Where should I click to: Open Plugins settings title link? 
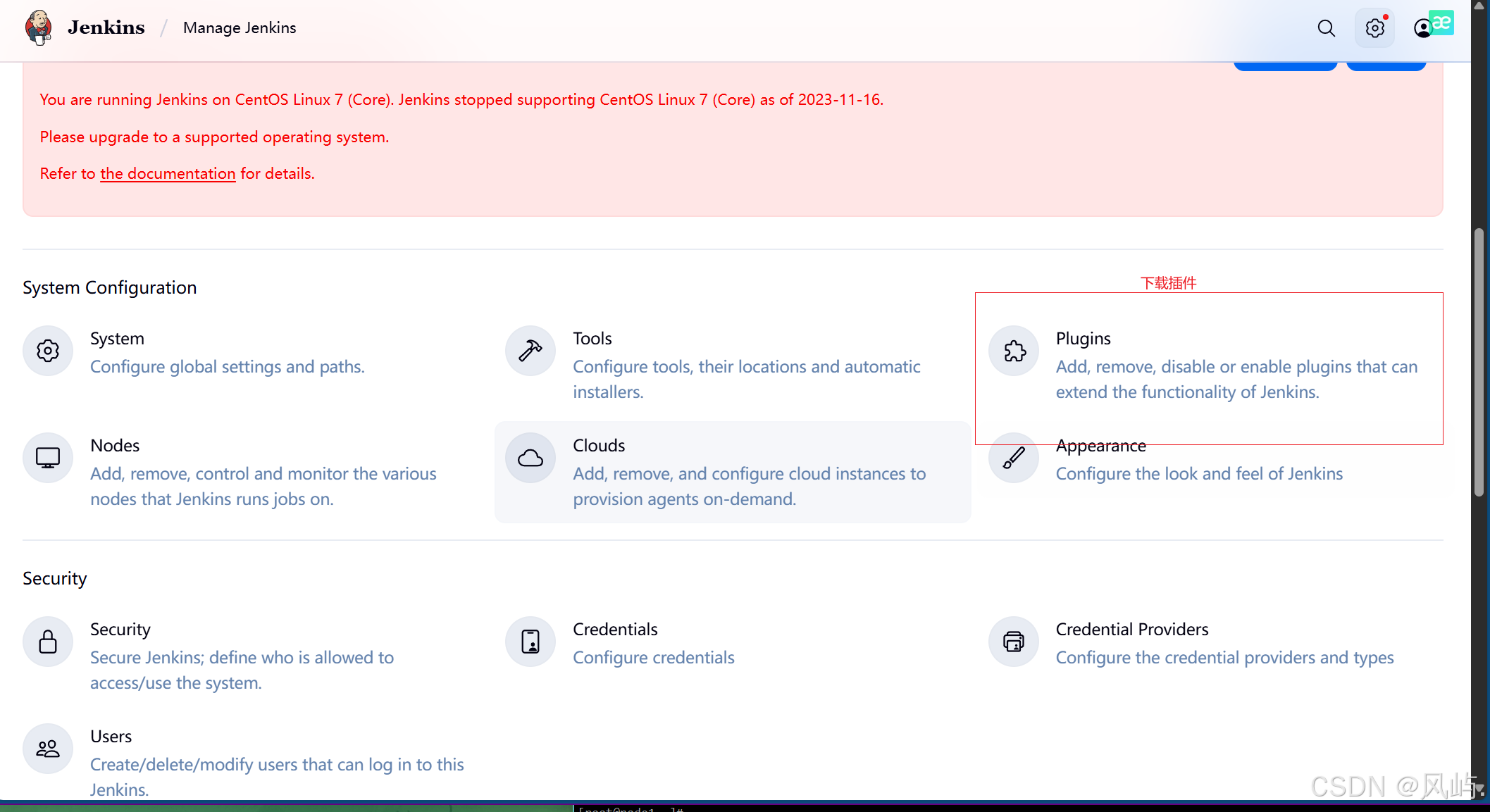click(1083, 339)
